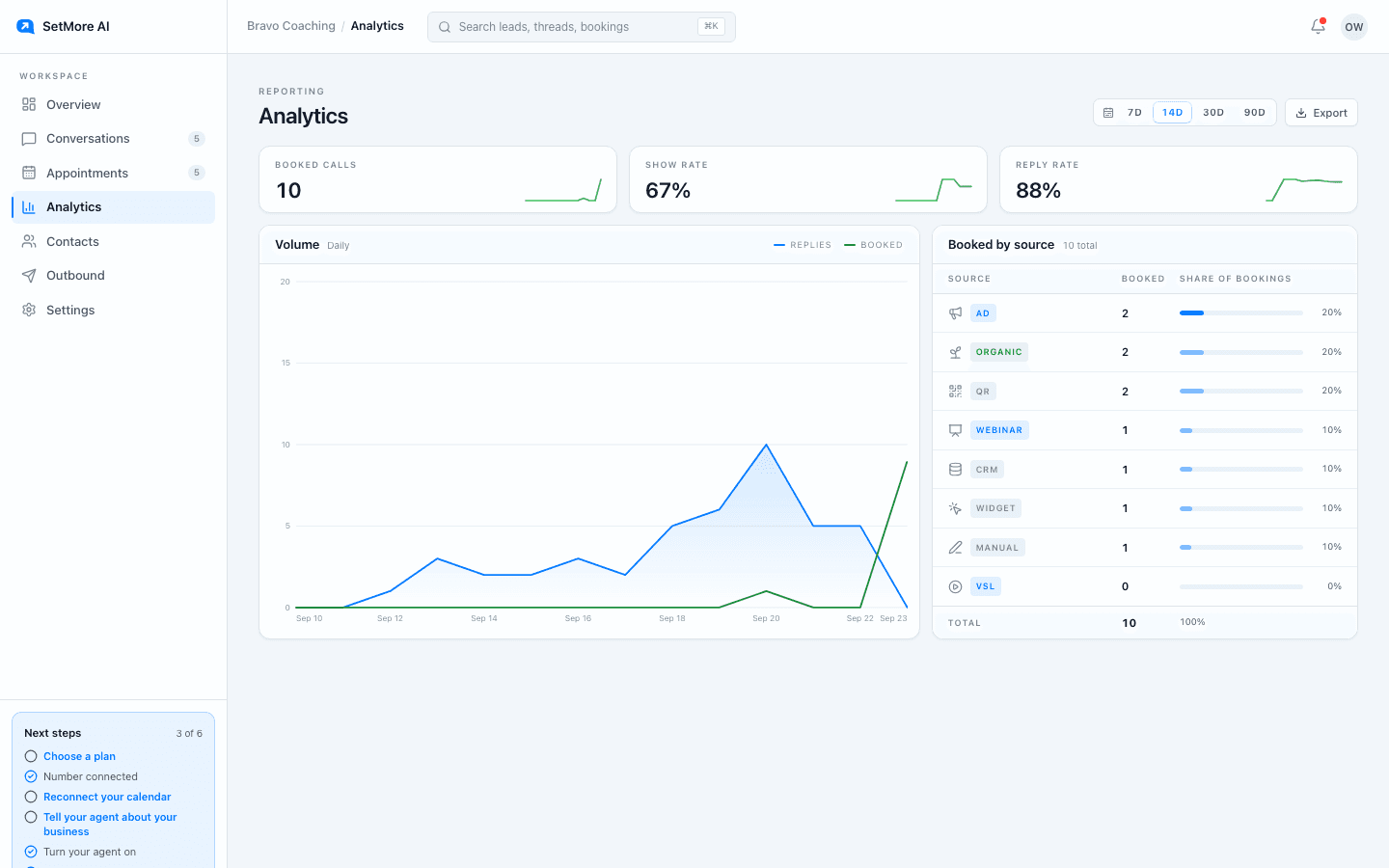Screen dimensions: 1389x868
Task: Toggle the 'Reconnect your calendar' step circle
Action: click(31, 797)
